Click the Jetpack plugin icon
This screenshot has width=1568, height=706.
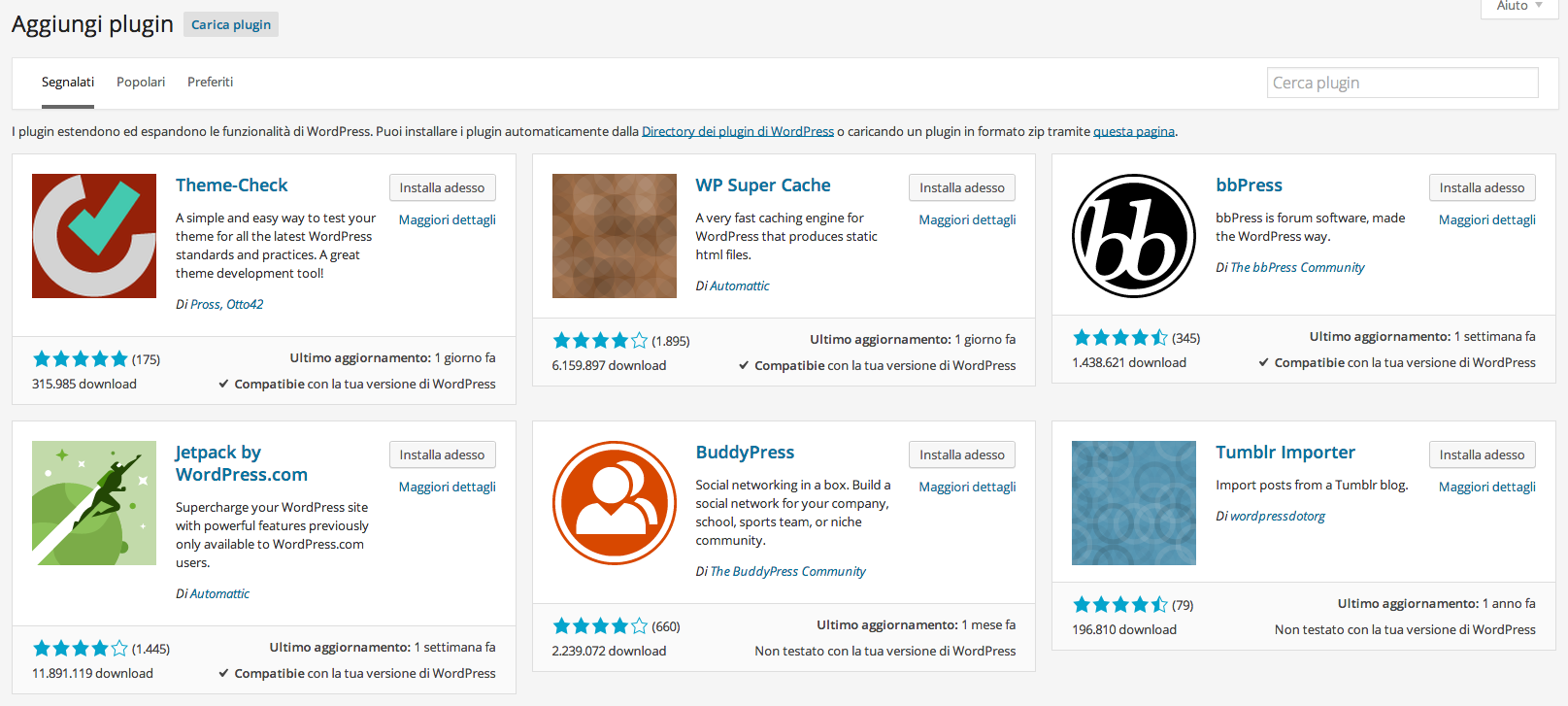tap(94, 503)
